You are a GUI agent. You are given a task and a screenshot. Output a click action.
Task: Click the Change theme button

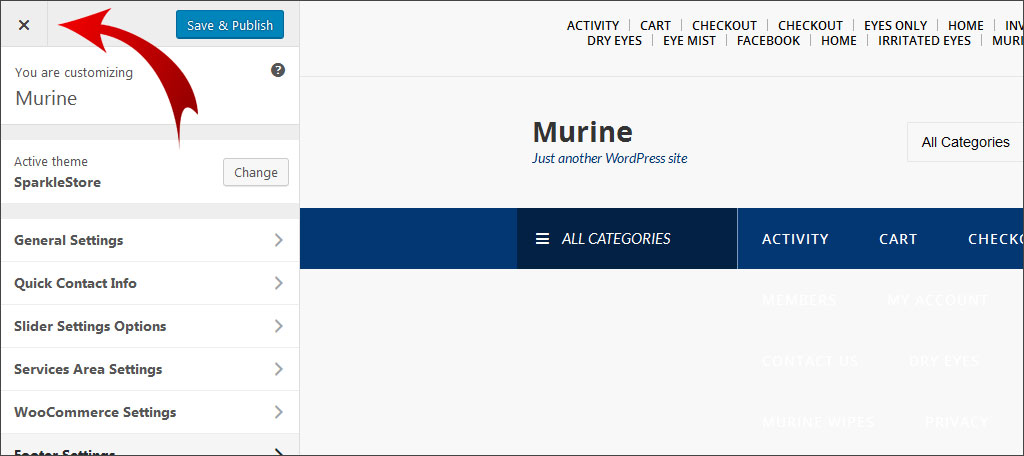point(255,172)
